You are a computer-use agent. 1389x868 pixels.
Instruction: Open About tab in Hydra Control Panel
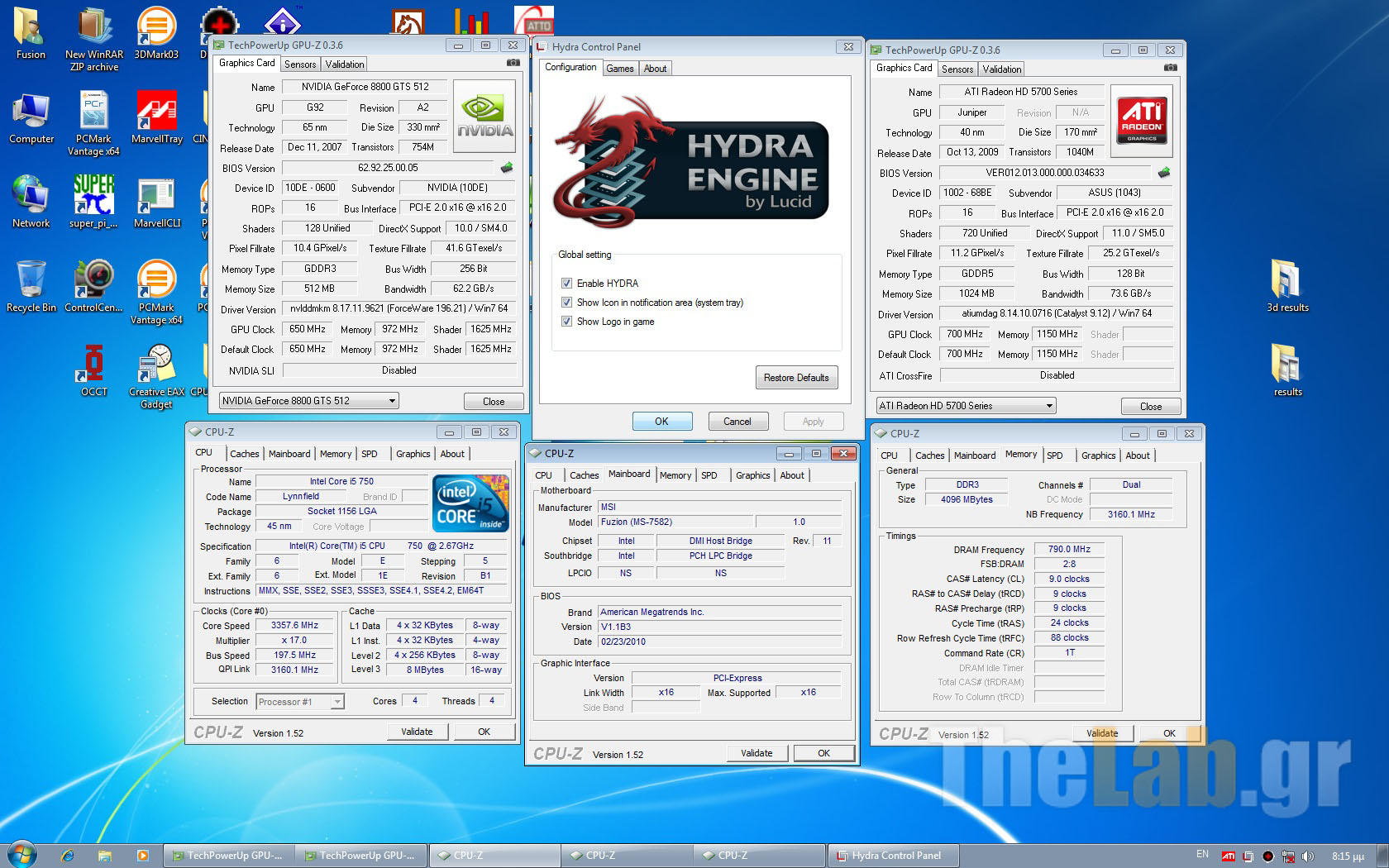point(655,69)
